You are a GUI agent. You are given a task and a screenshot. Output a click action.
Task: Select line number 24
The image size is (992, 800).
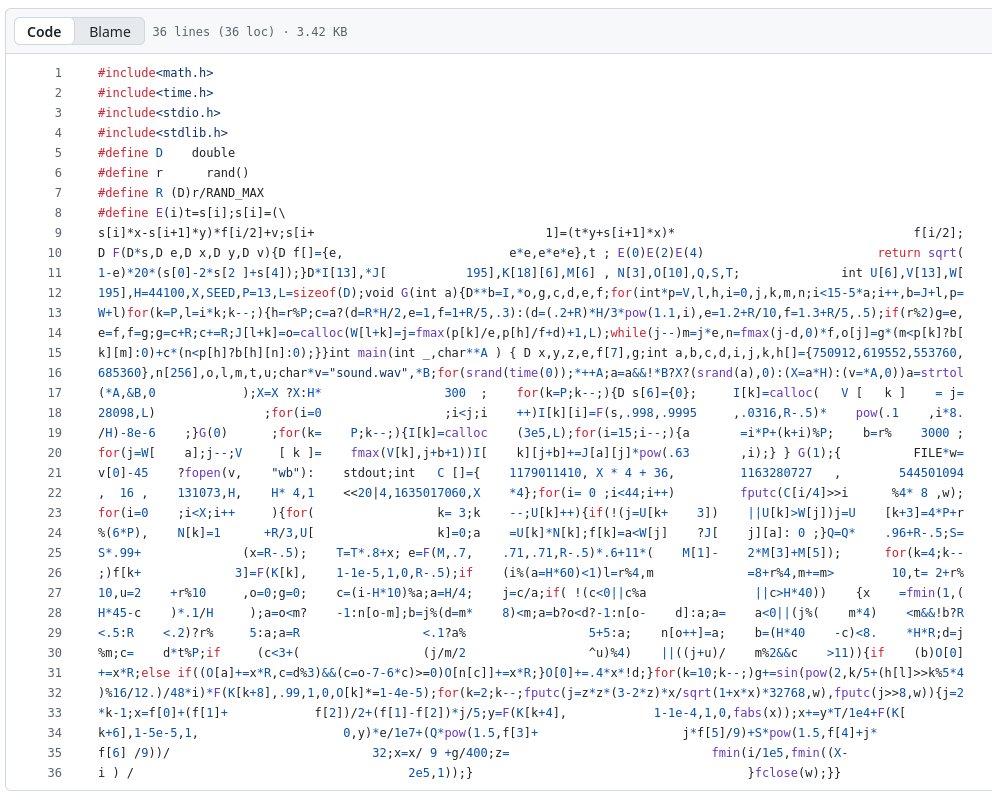coord(55,533)
